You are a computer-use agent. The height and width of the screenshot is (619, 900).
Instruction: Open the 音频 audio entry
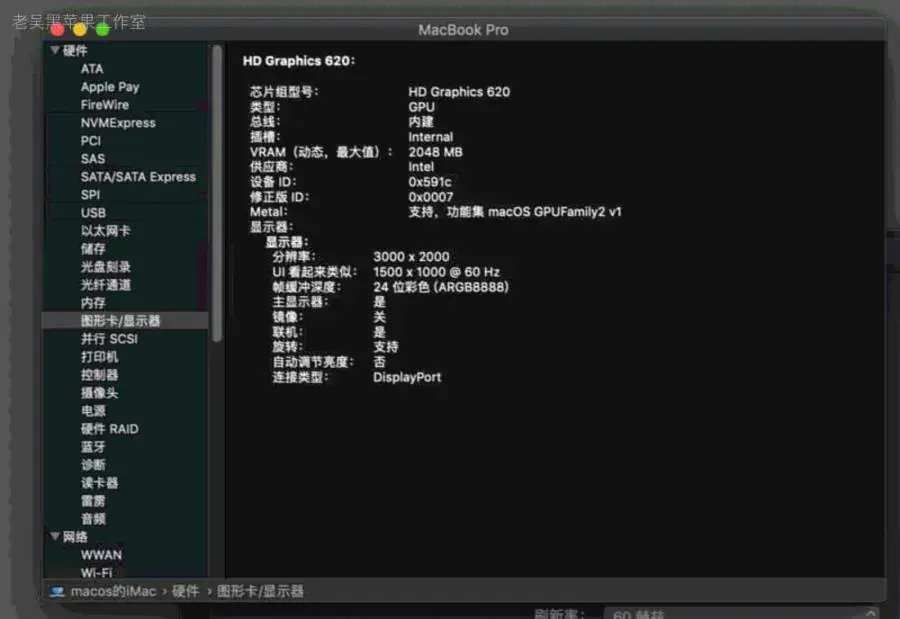click(x=93, y=519)
